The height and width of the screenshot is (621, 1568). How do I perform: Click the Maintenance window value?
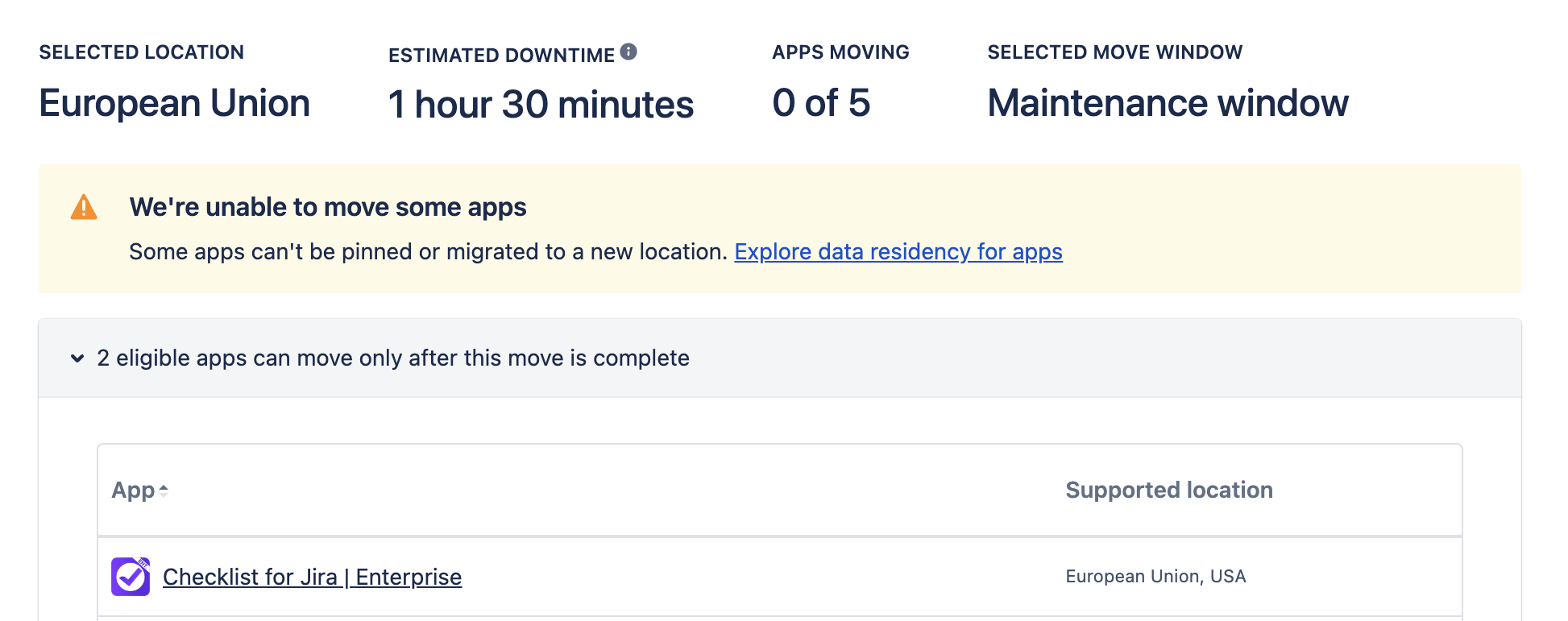pyautogui.click(x=1167, y=103)
